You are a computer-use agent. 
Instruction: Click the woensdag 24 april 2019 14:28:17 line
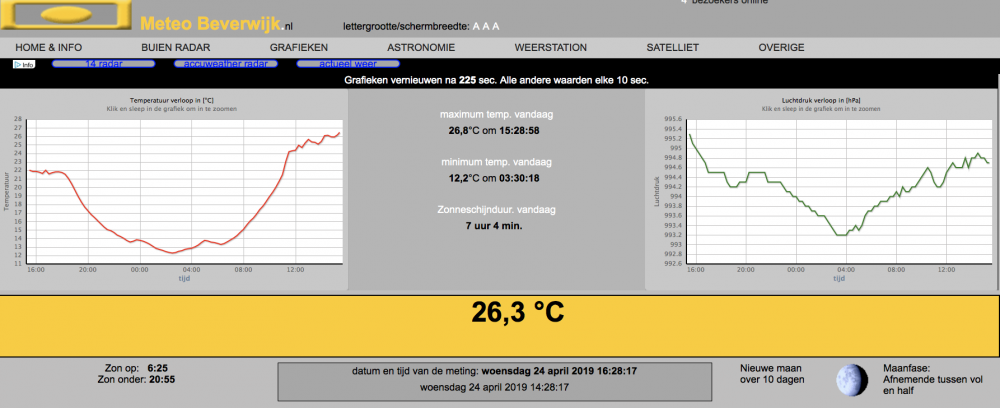(495, 387)
